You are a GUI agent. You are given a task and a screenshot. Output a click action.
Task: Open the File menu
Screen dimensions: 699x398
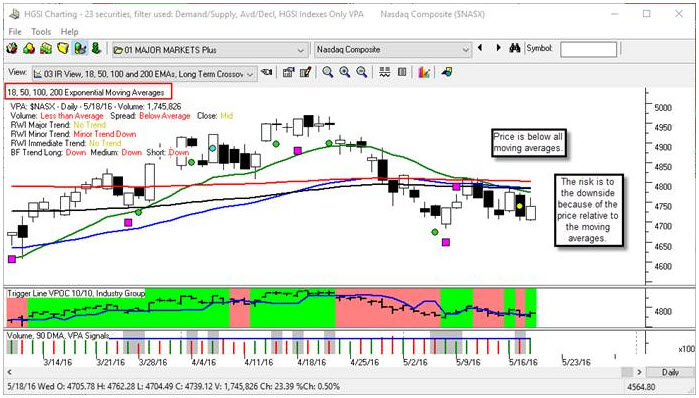[15, 32]
